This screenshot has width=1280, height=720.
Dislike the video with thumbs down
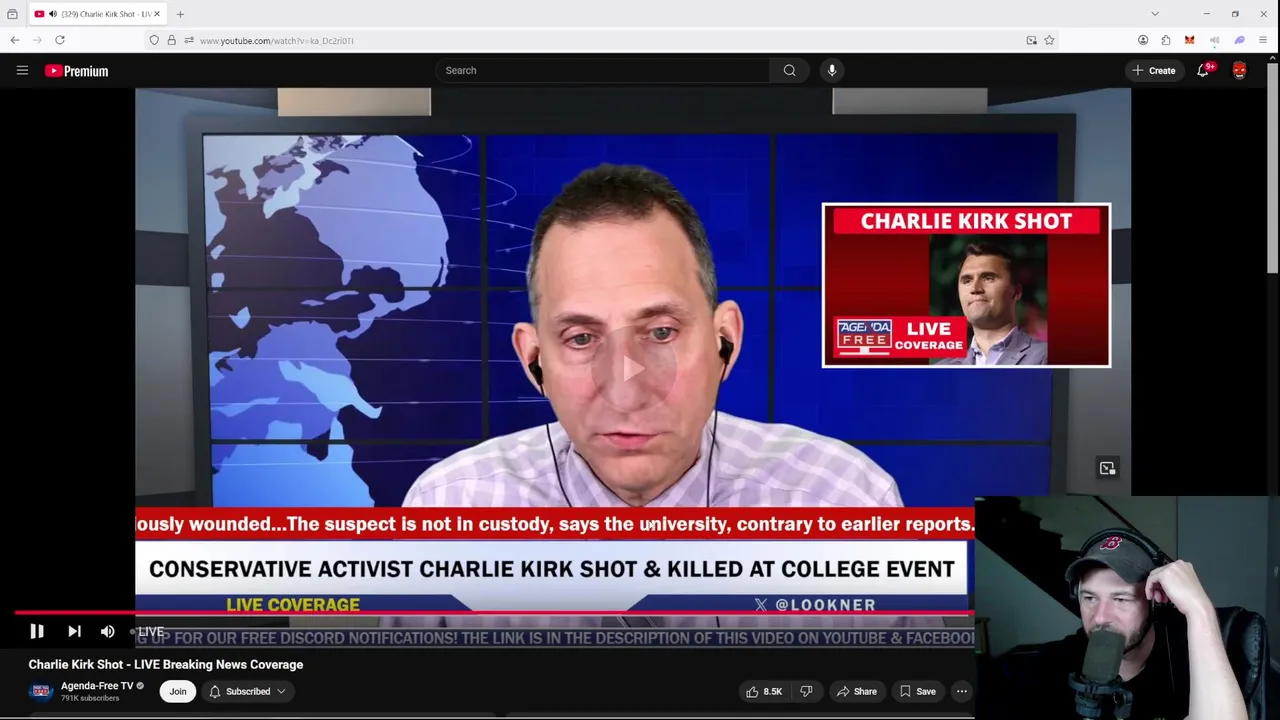pyautogui.click(x=806, y=691)
